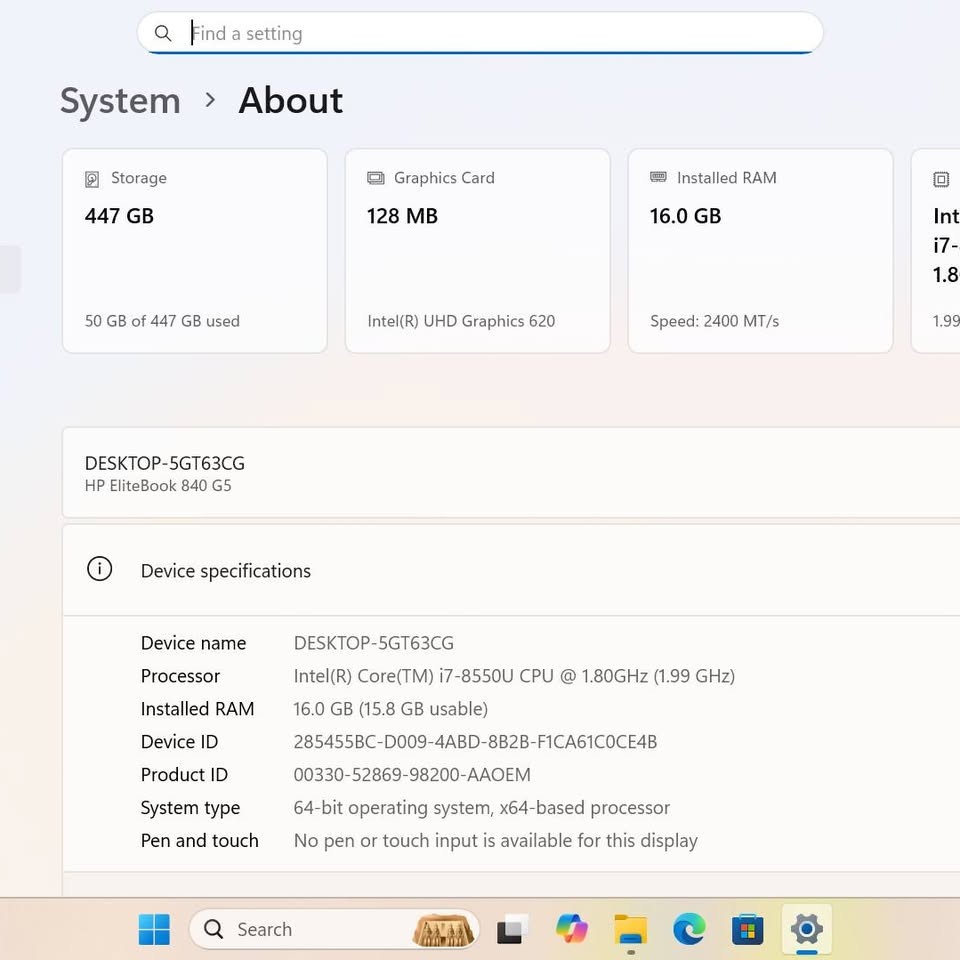Open the Windows Start menu

pos(154,929)
